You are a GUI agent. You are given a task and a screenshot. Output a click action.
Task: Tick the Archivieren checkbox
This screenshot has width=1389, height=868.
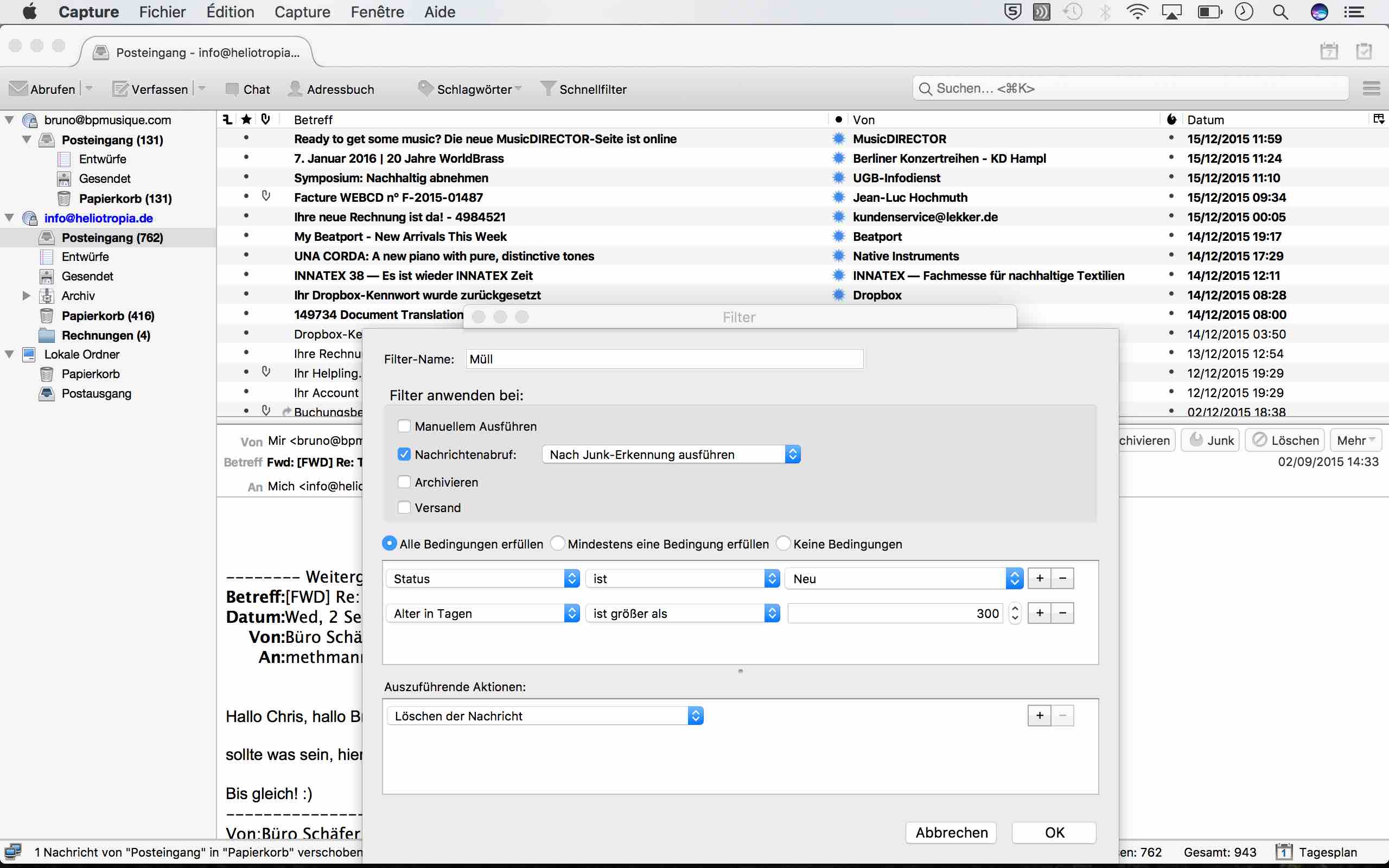pyautogui.click(x=404, y=482)
